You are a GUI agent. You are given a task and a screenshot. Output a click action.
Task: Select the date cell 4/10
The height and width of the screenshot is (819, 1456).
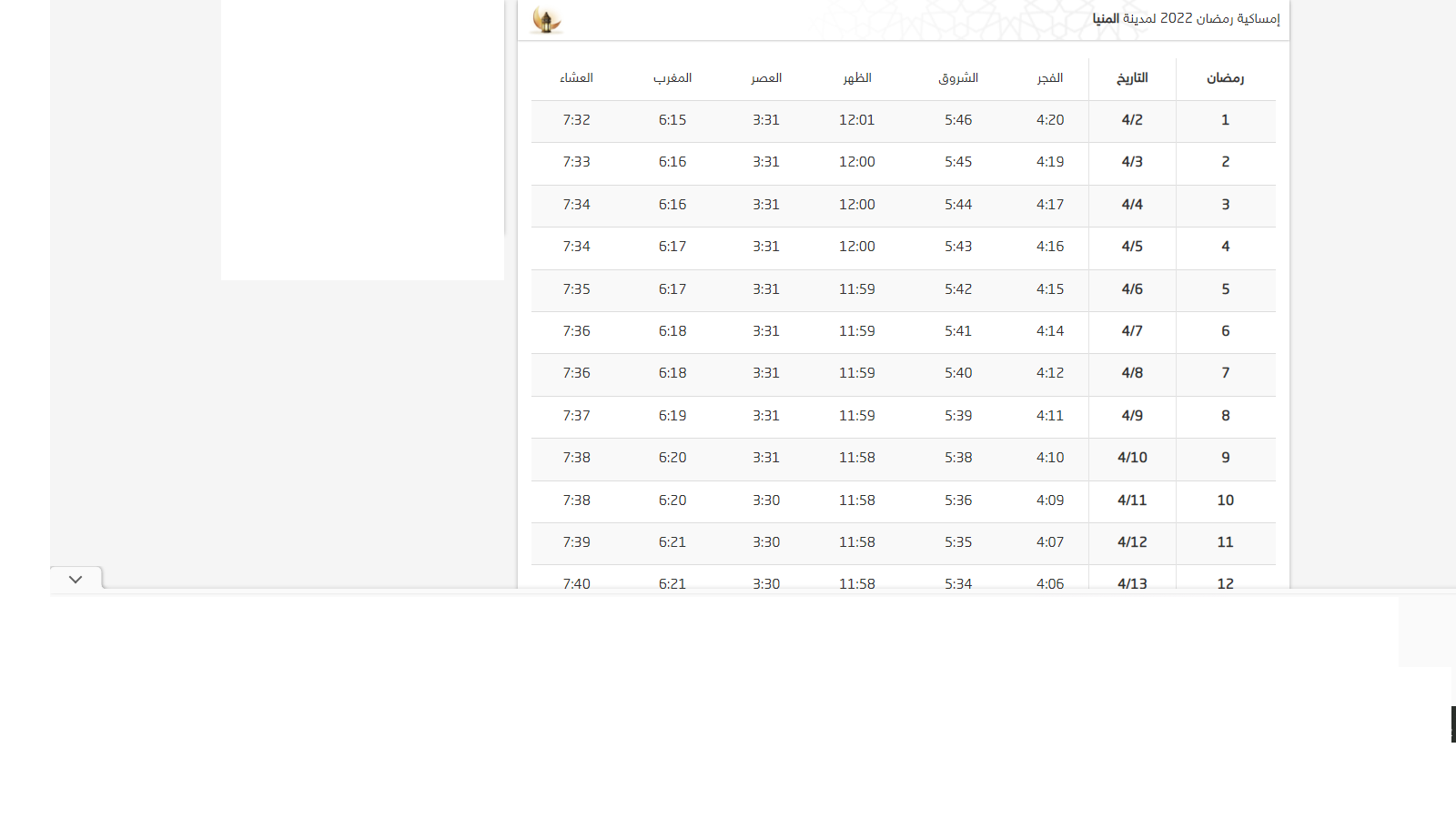click(1132, 458)
